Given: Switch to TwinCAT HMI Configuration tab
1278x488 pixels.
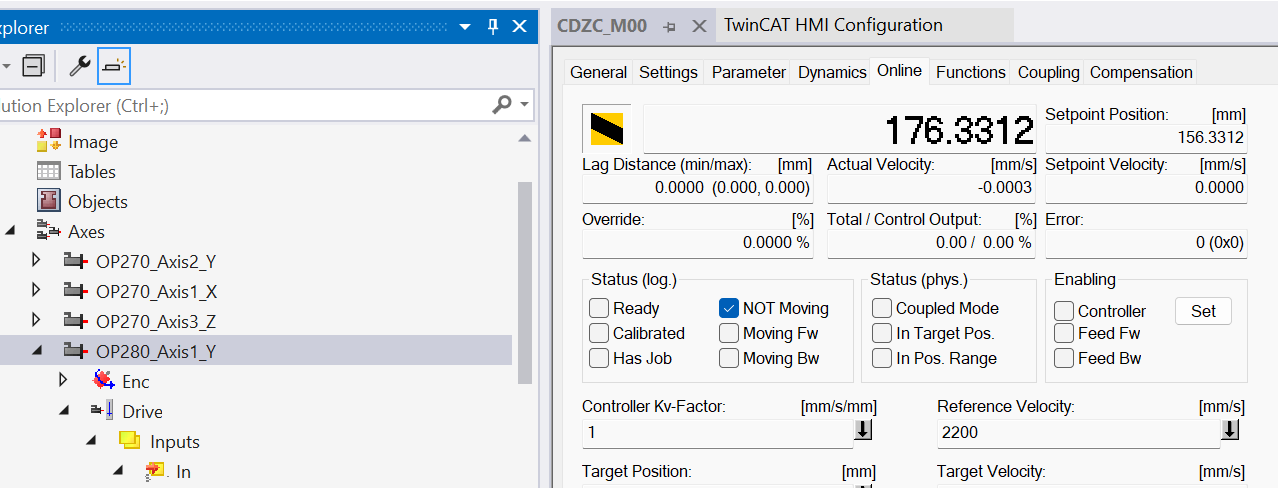Looking at the screenshot, I should pos(832,25).
